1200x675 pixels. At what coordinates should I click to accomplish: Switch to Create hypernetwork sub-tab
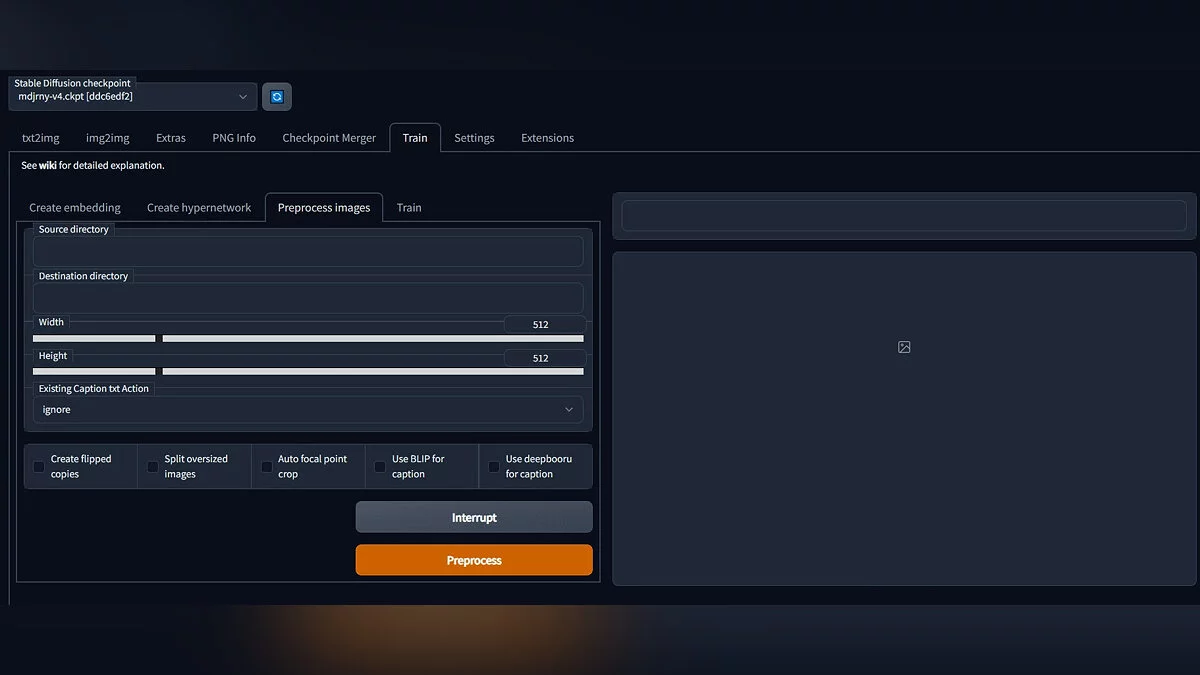(x=199, y=208)
